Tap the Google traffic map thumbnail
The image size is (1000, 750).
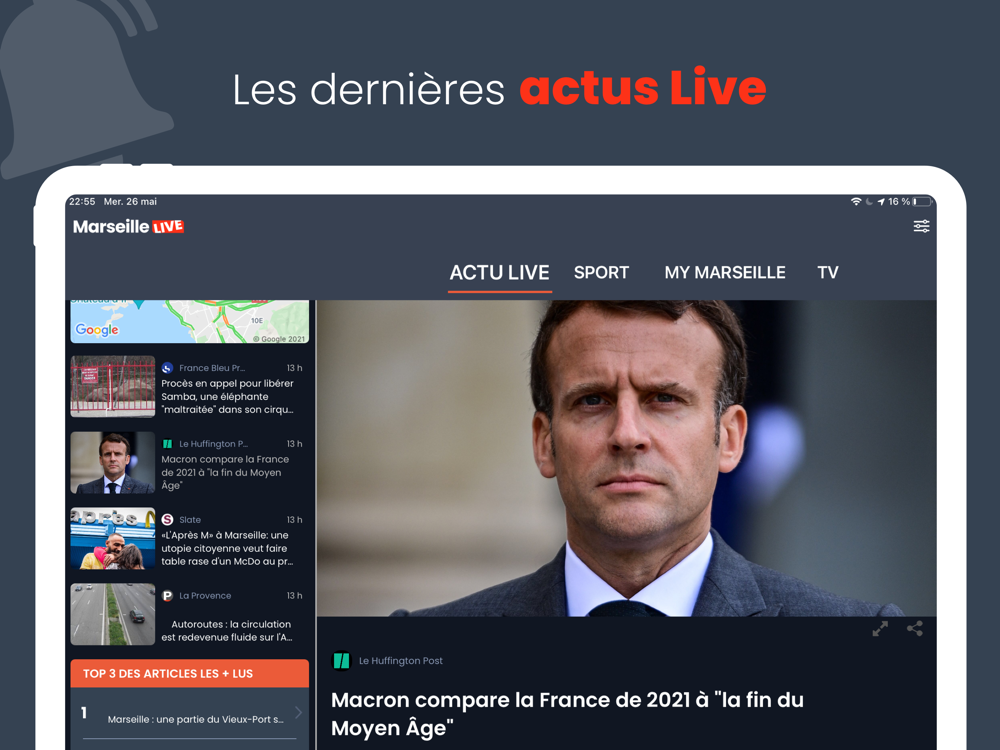pyautogui.click(x=189, y=322)
